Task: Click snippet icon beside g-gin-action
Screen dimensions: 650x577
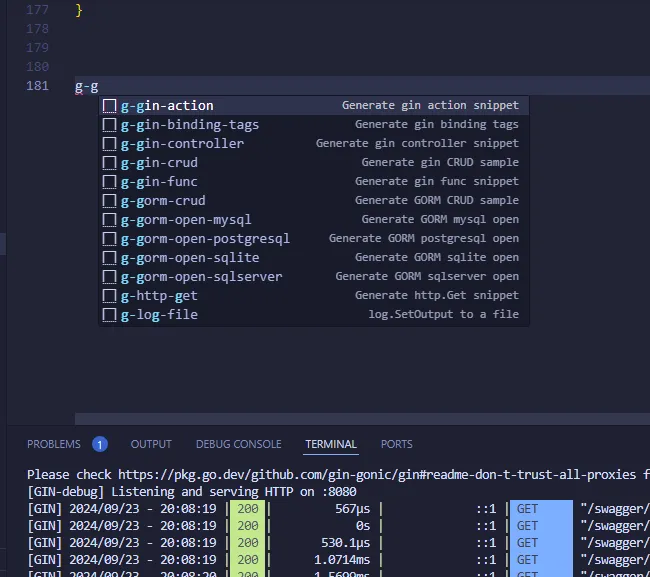Action: [x=110, y=106]
